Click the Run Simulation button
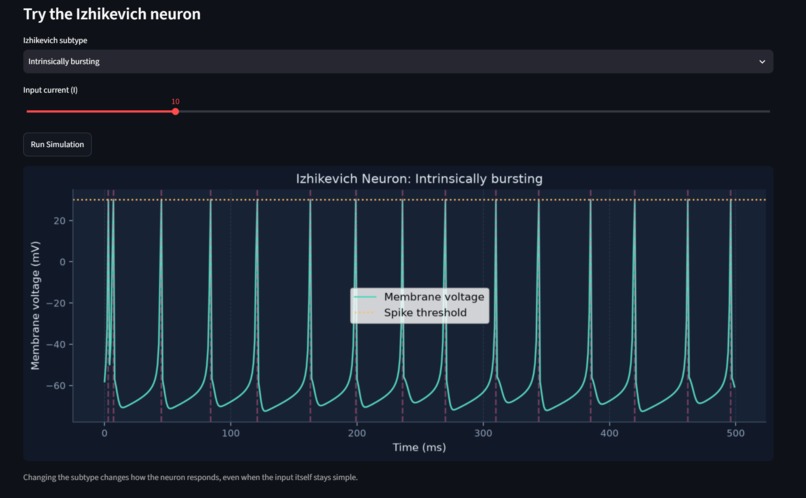This screenshot has width=806, height=498. coord(57,144)
